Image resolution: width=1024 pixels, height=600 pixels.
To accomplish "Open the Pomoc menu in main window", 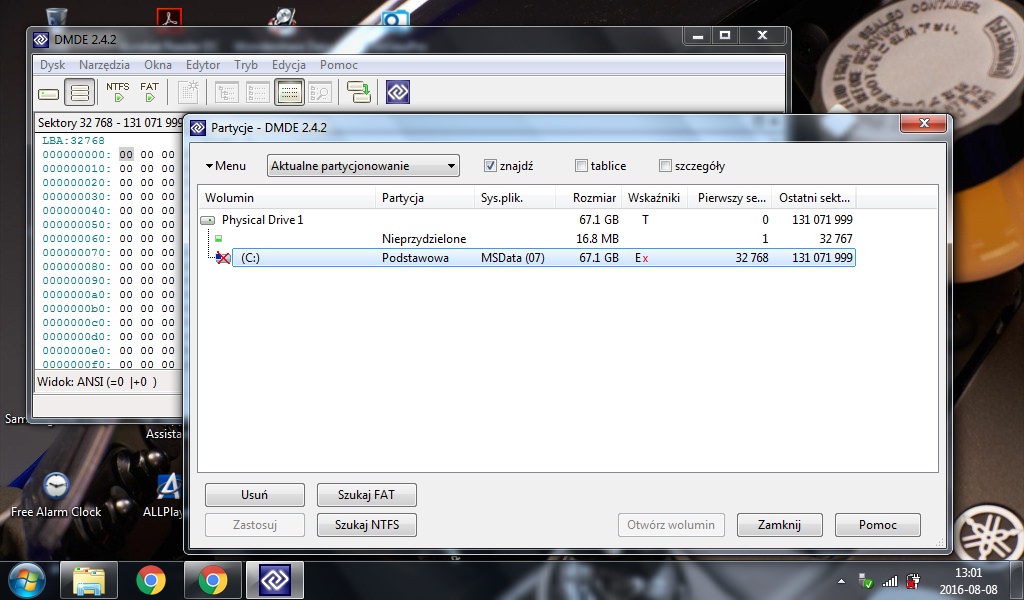I will coord(339,65).
